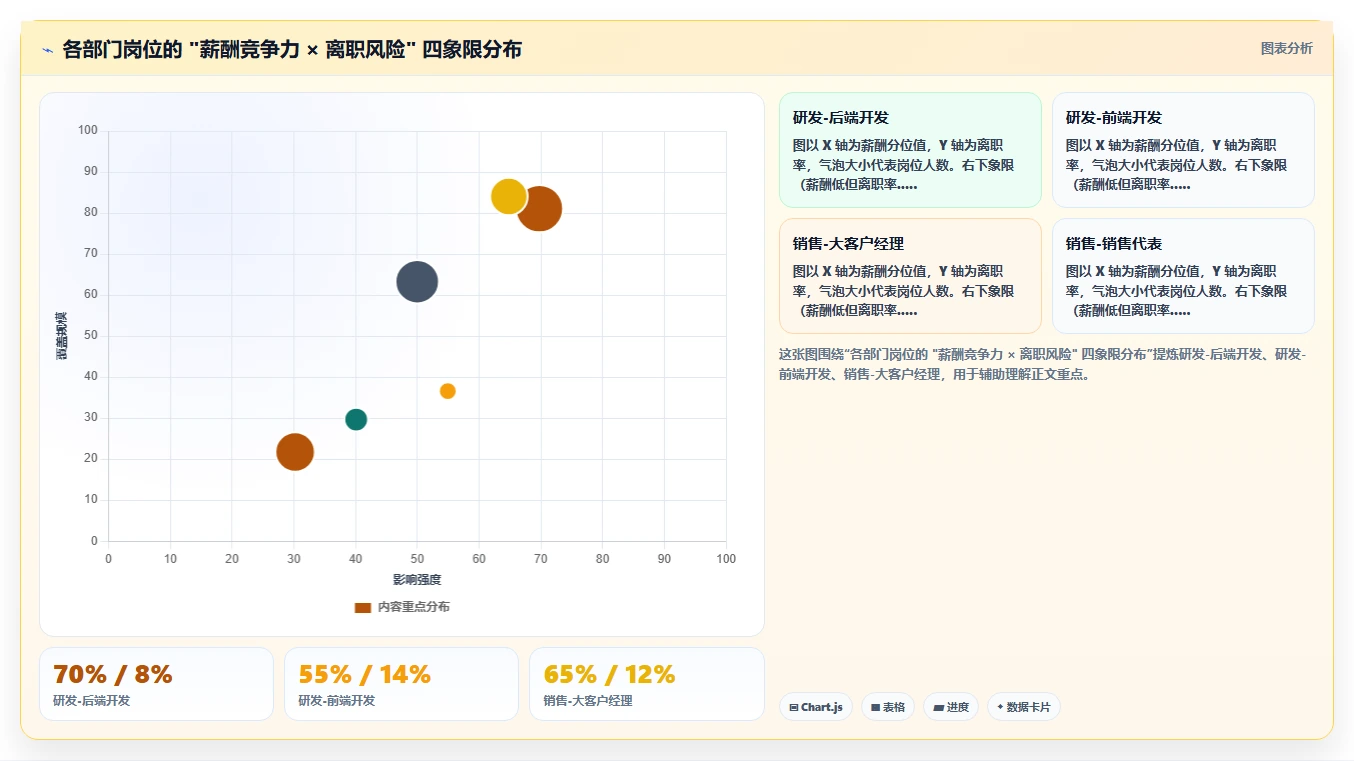Open the 销售-销售代表 info card
This screenshot has width=1354, height=761.
1183,276
